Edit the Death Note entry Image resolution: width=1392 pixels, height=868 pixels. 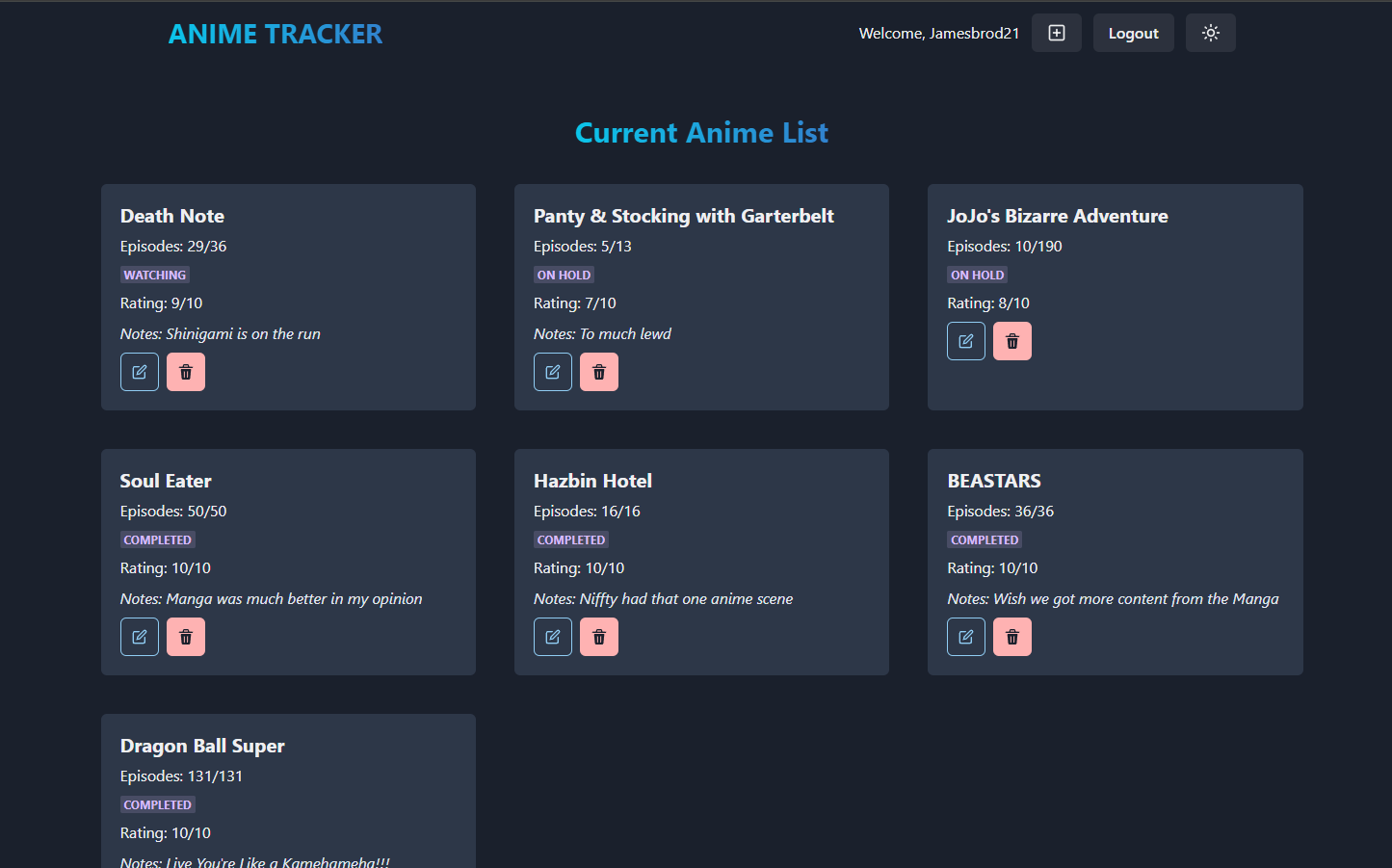[140, 372]
